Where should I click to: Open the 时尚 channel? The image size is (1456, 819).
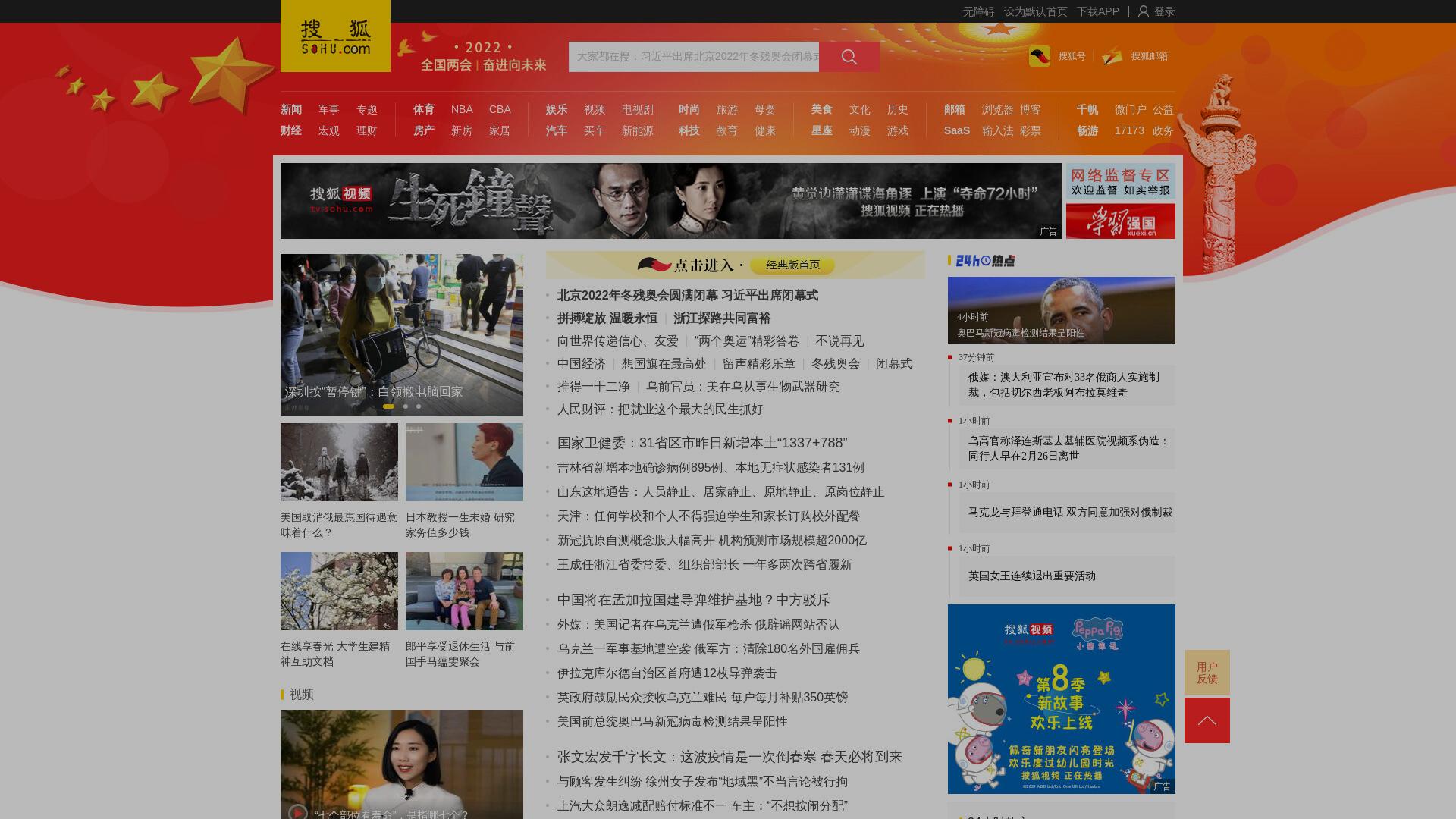[x=689, y=109]
